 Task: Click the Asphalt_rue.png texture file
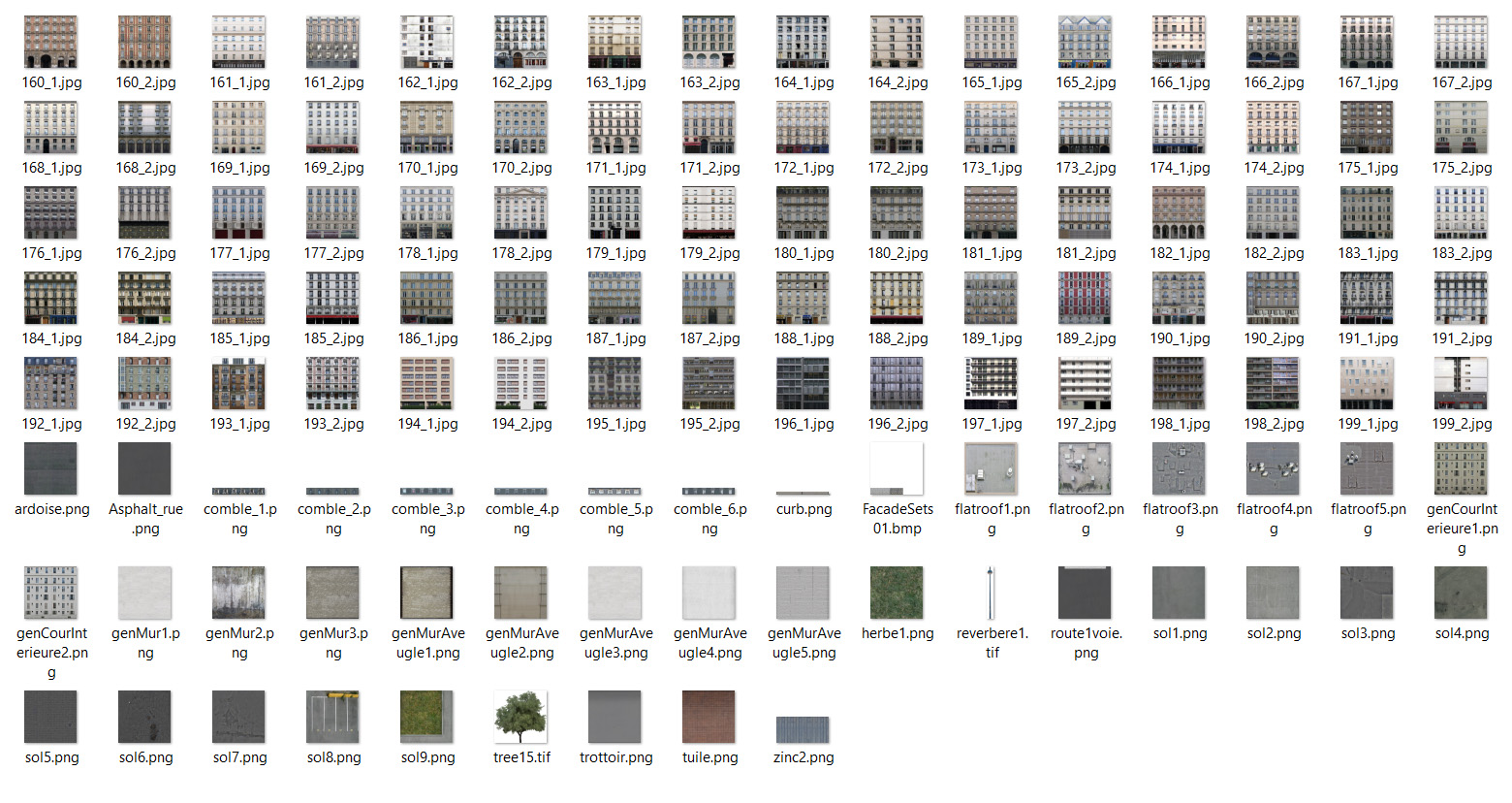[144, 468]
